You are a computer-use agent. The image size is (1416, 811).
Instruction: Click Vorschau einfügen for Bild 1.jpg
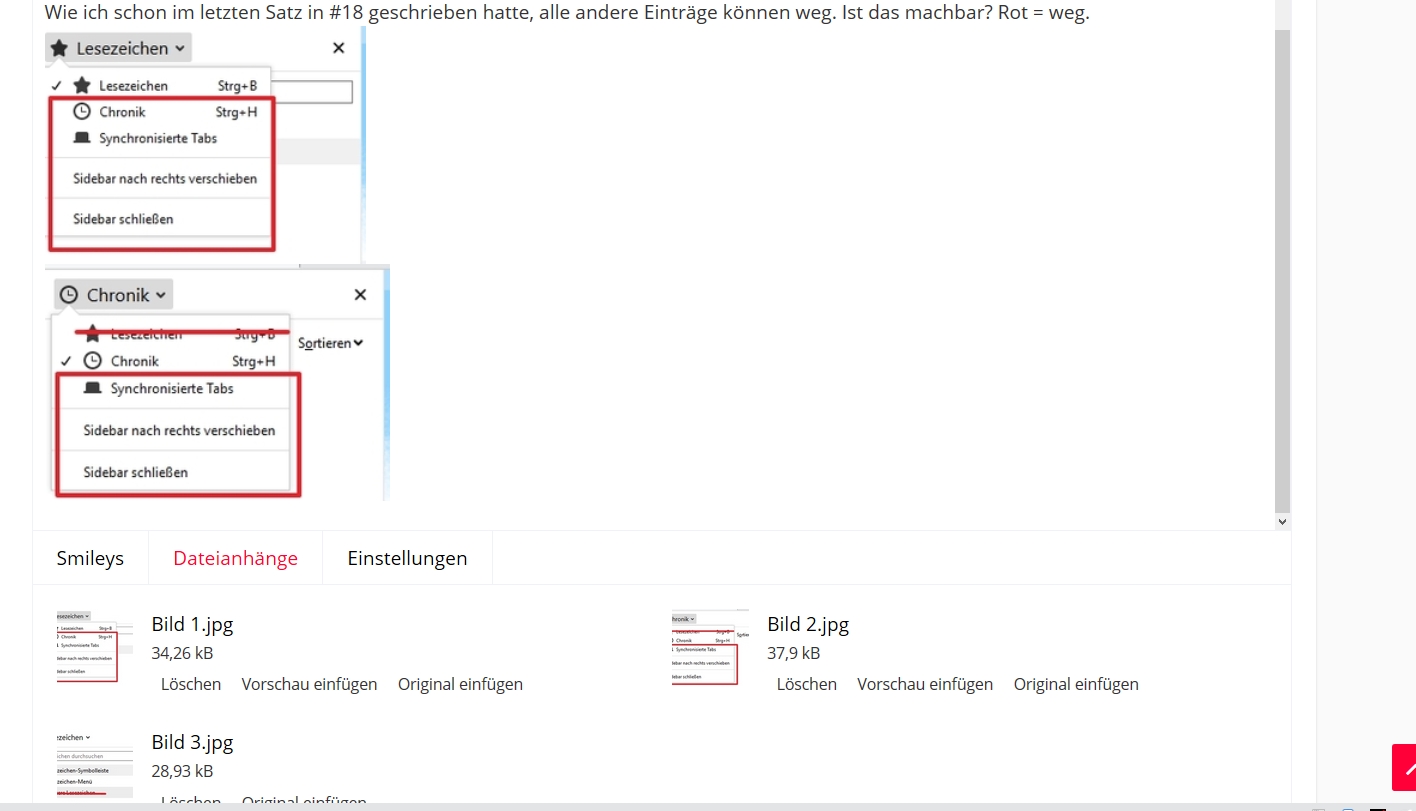[309, 684]
